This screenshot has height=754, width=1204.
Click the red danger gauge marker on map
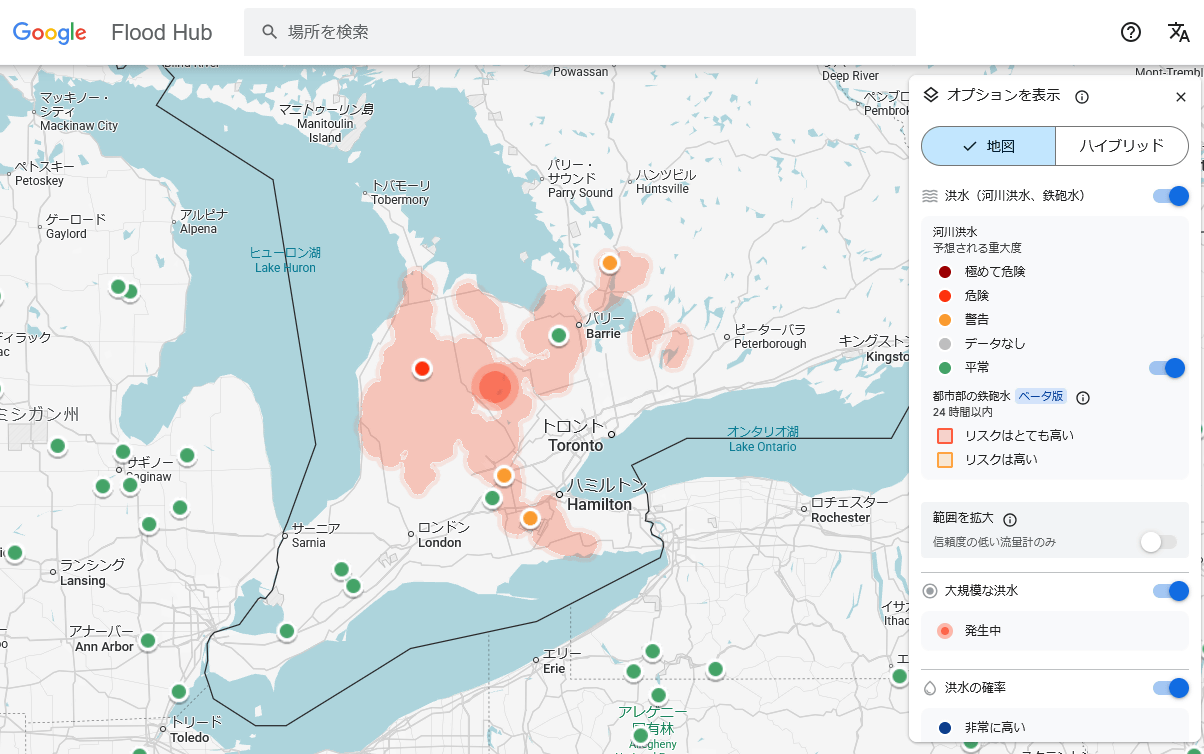tap(422, 369)
